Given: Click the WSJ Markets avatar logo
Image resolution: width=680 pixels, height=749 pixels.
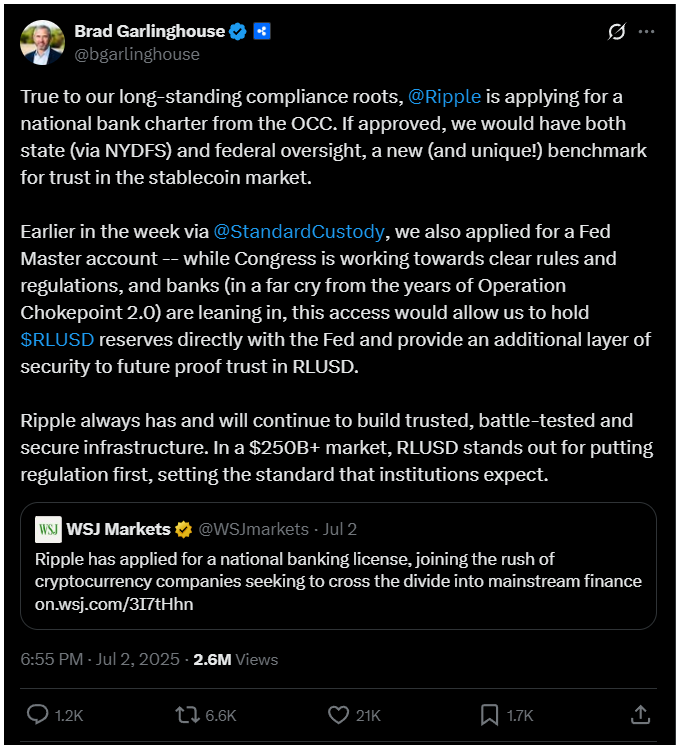Looking at the screenshot, I should 48,528.
